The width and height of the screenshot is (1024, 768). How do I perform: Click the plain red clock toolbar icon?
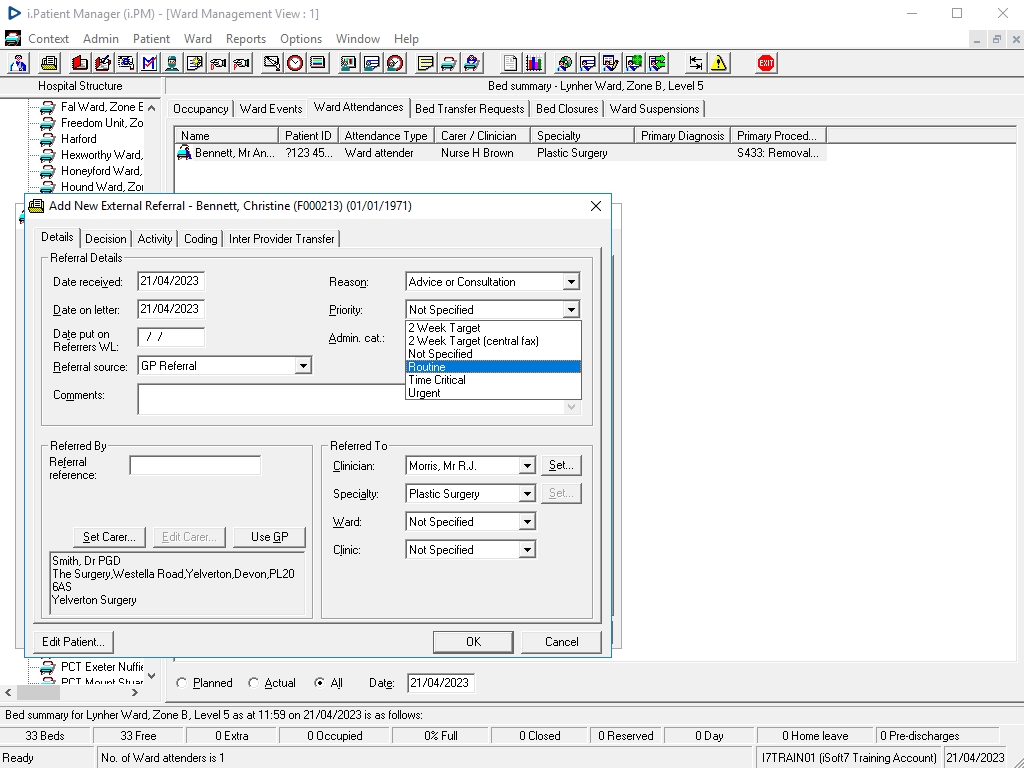[295, 63]
